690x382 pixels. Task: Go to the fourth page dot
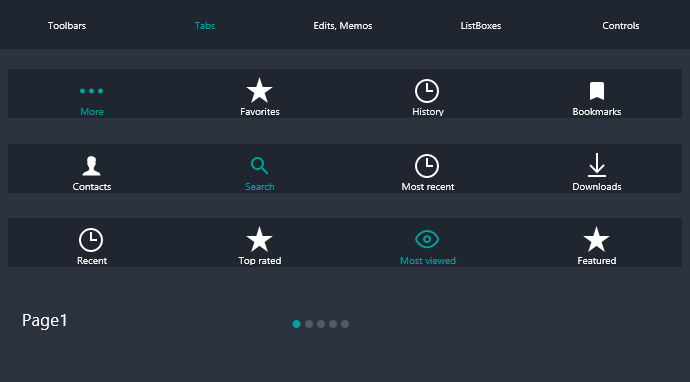click(x=333, y=324)
